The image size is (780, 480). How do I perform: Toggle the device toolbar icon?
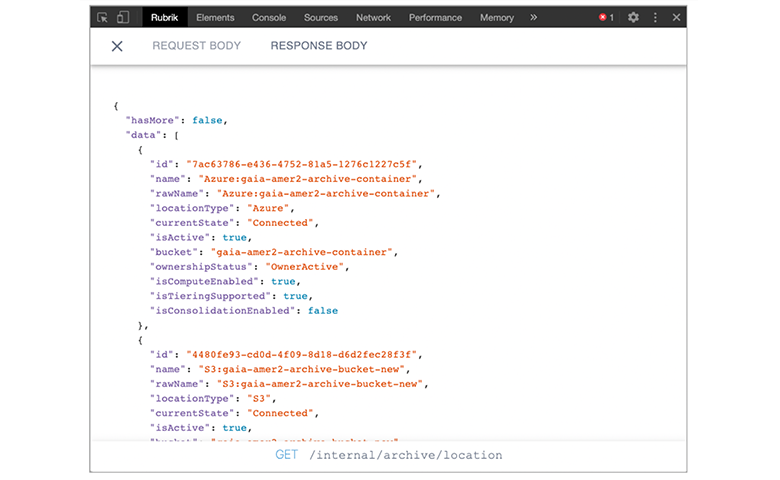point(122,17)
